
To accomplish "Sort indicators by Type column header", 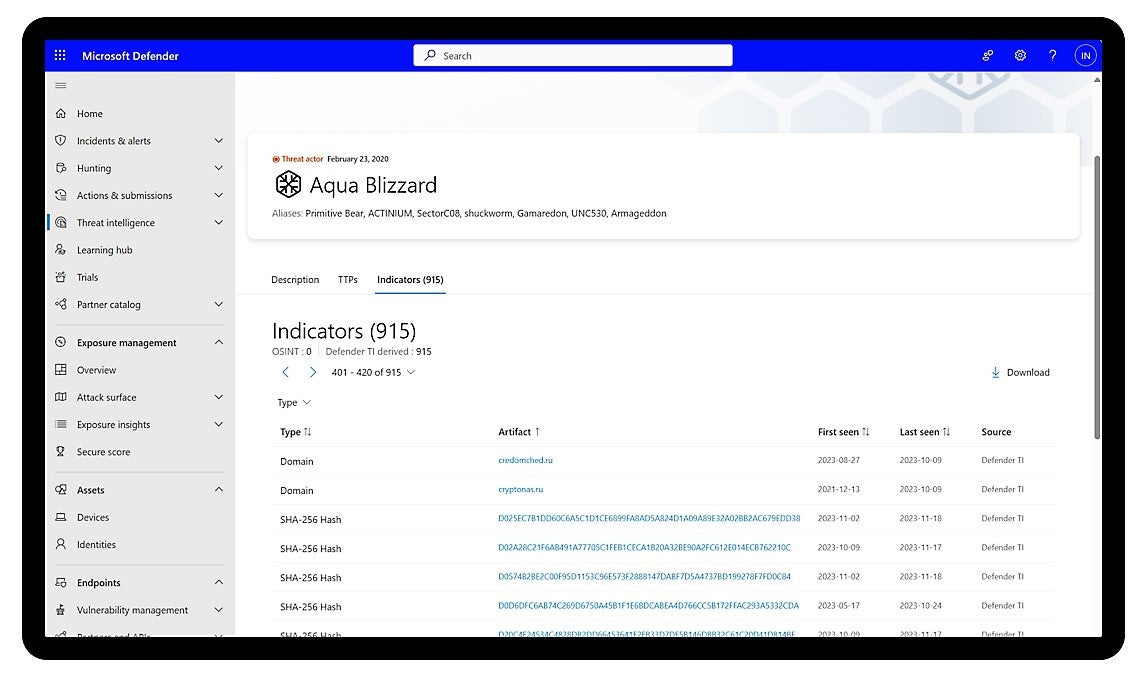I will (x=296, y=432).
